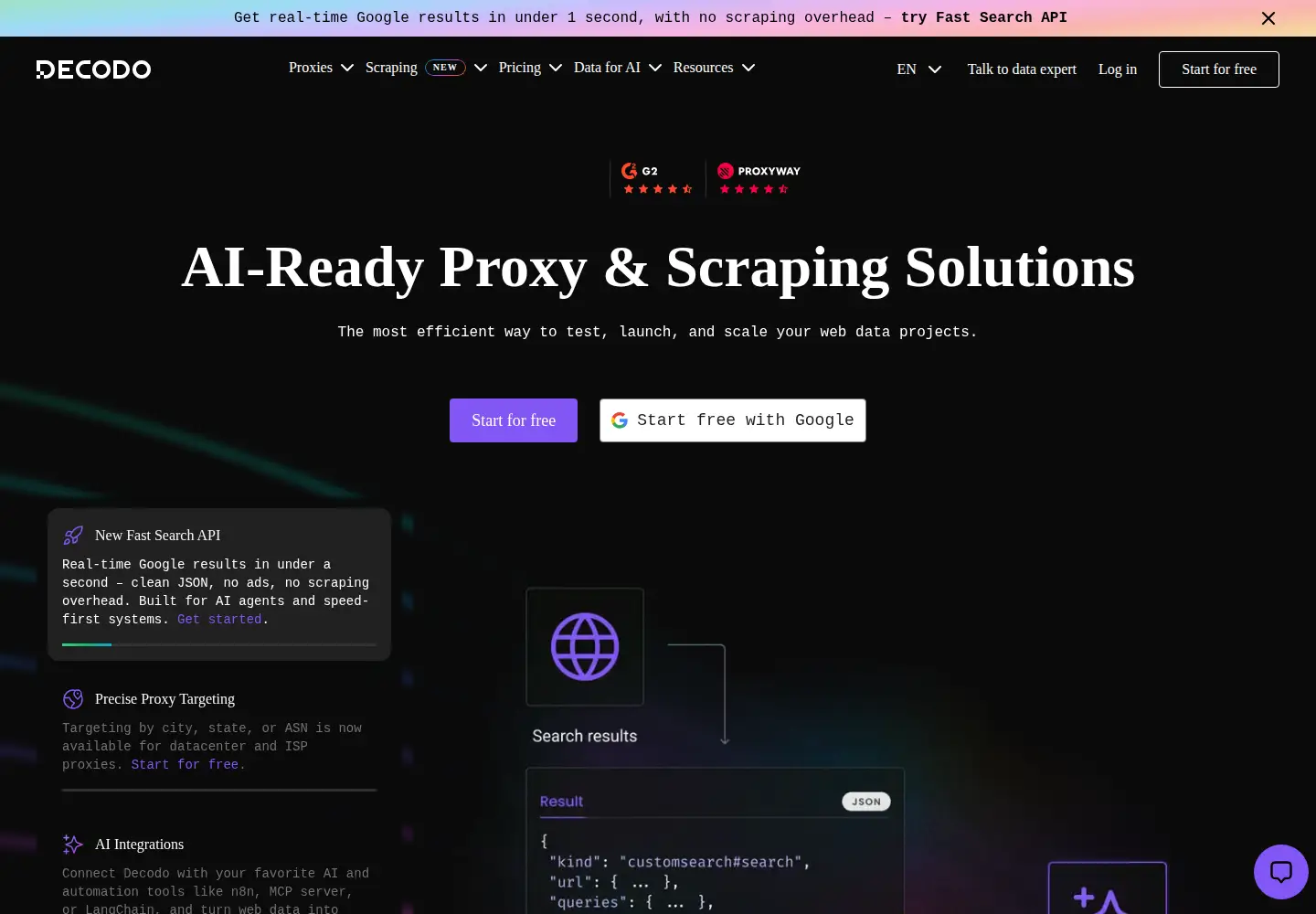Click the G2 rating badge
Image resolution: width=1316 pixels, height=914 pixels.
(657, 179)
